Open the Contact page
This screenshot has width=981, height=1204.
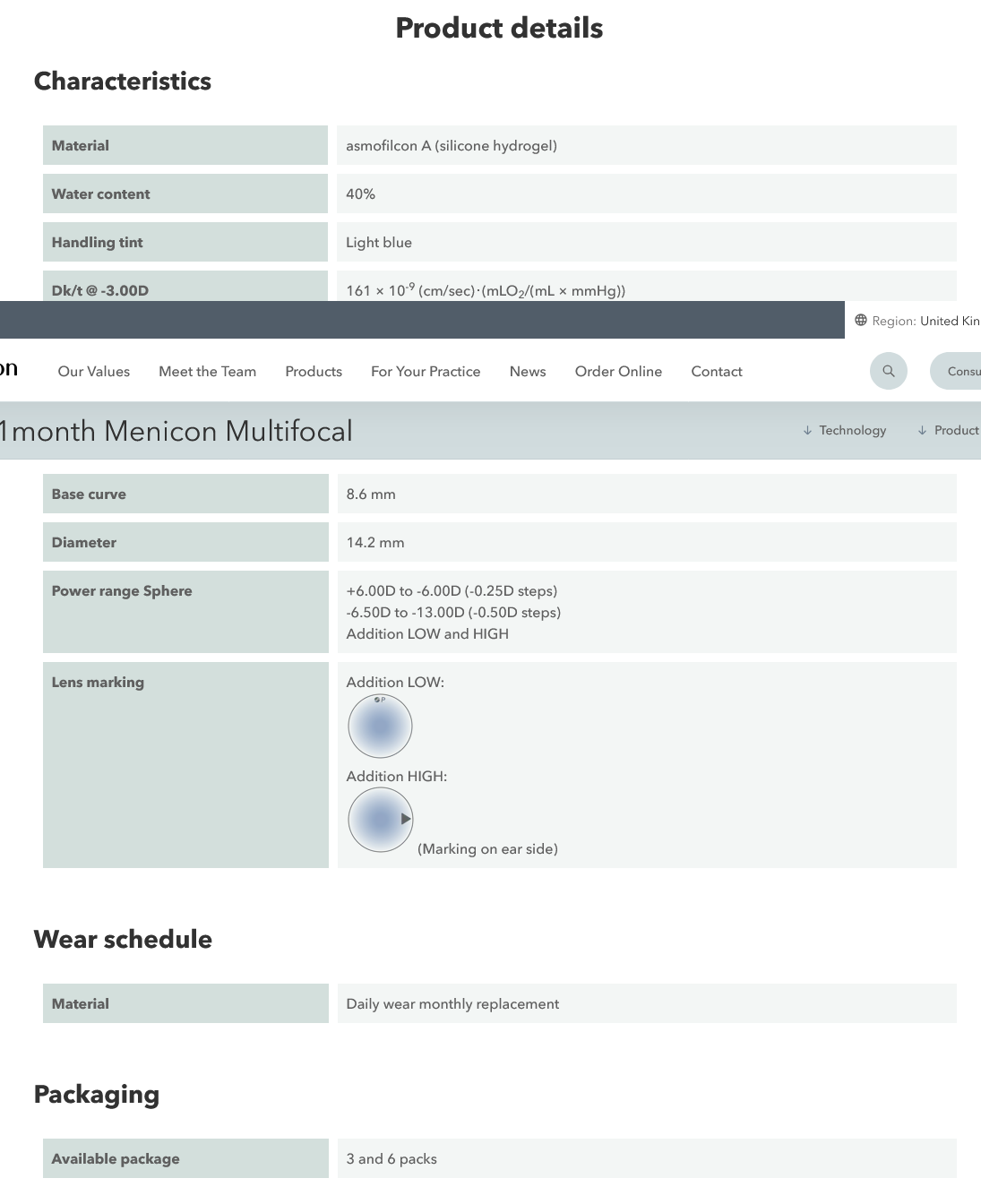[x=717, y=372]
